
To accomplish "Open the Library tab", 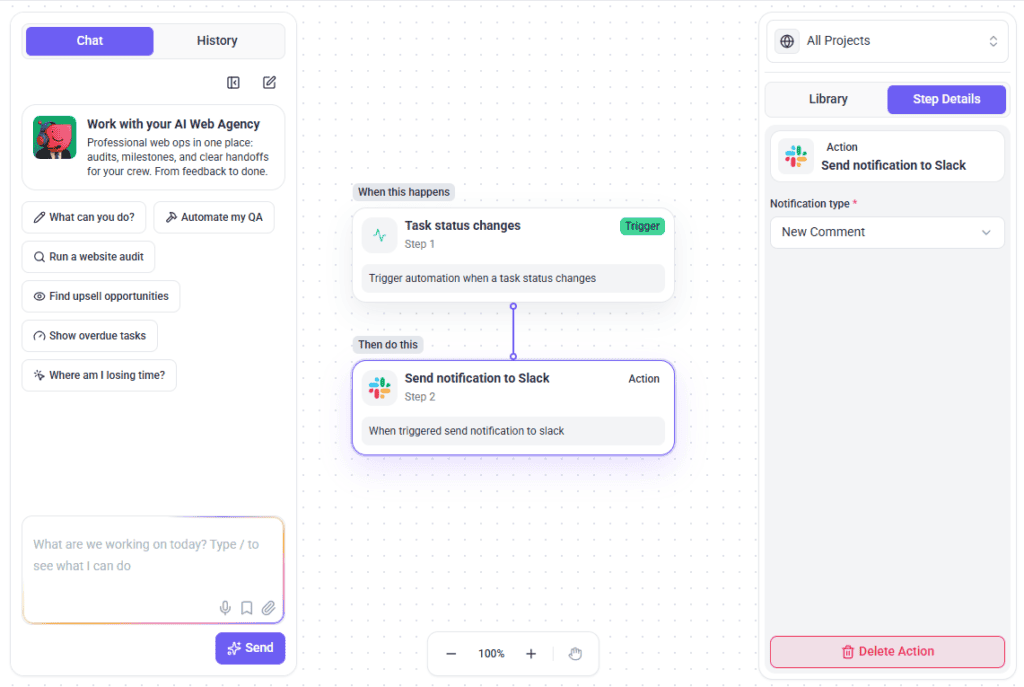I will [827, 99].
